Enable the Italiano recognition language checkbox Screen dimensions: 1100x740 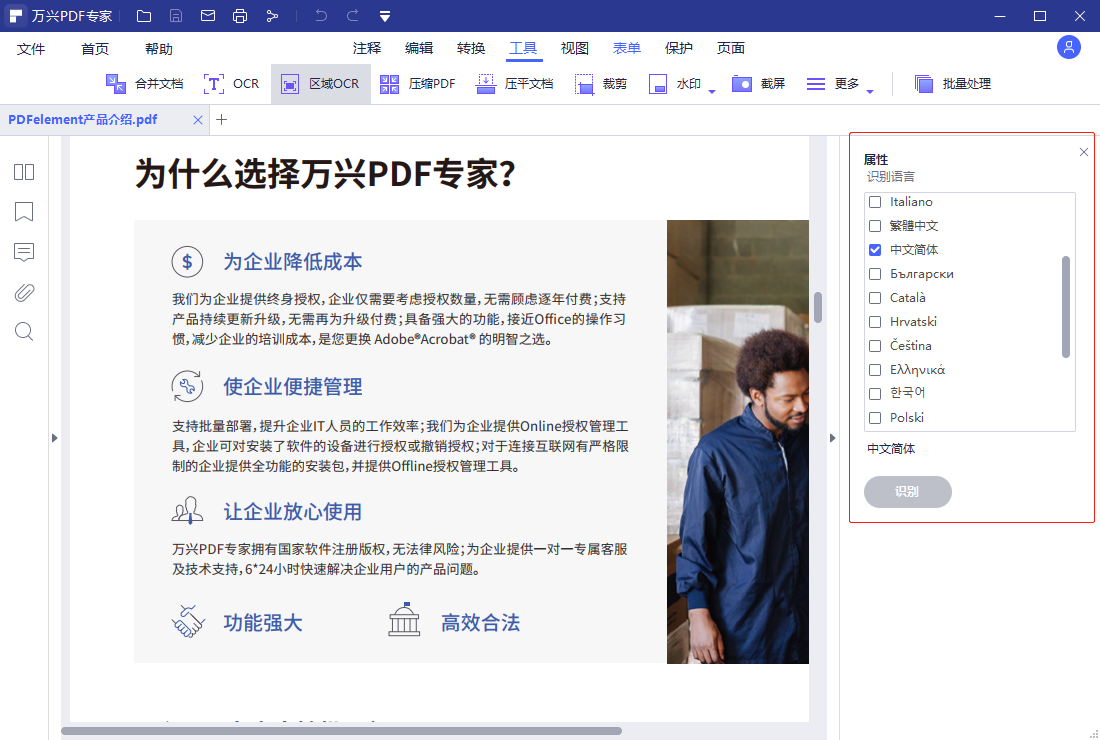(x=874, y=201)
